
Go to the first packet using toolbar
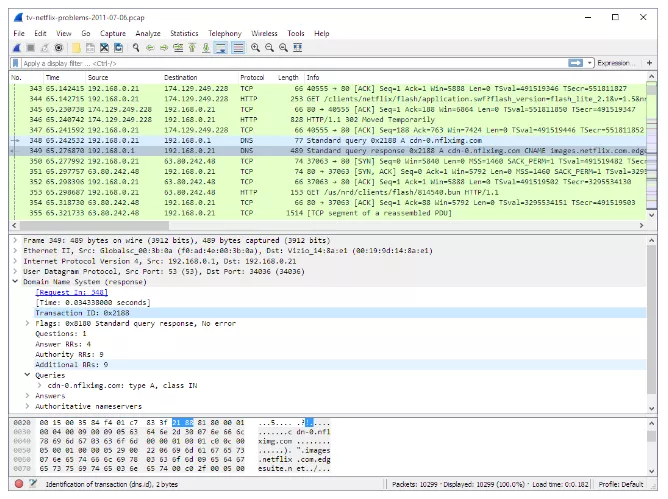(x=192, y=47)
